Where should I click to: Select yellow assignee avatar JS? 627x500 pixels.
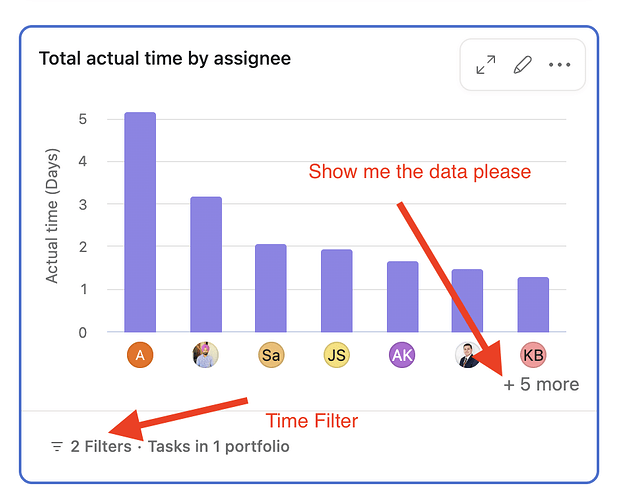click(x=337, y=355)
